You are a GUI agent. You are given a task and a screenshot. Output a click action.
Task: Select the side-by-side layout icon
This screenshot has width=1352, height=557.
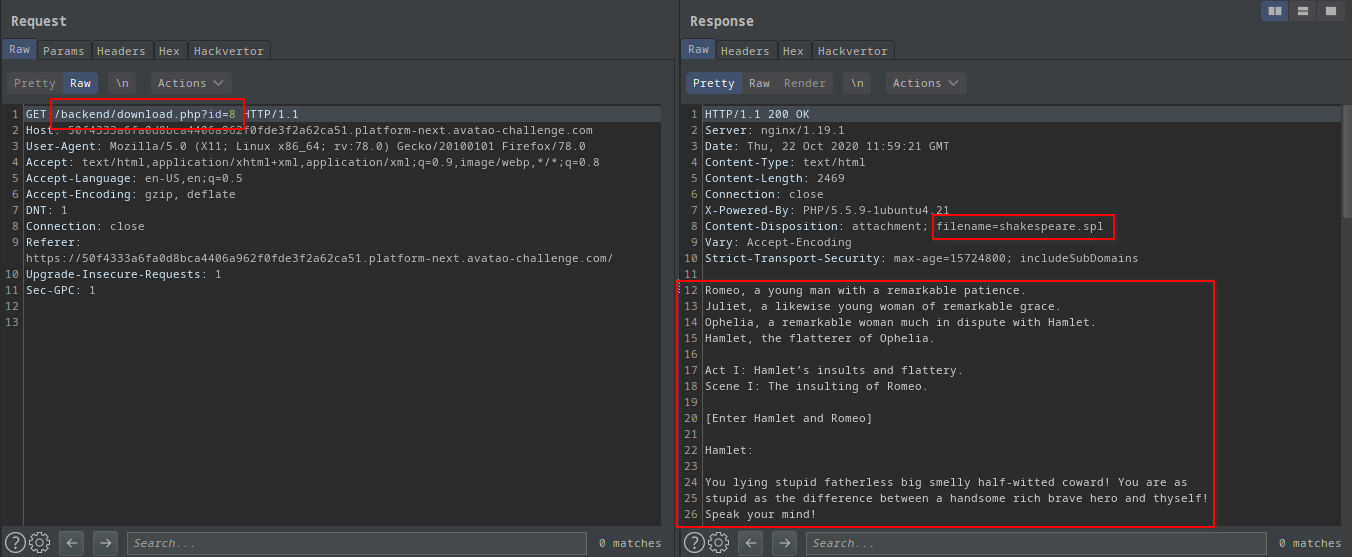1275,11
